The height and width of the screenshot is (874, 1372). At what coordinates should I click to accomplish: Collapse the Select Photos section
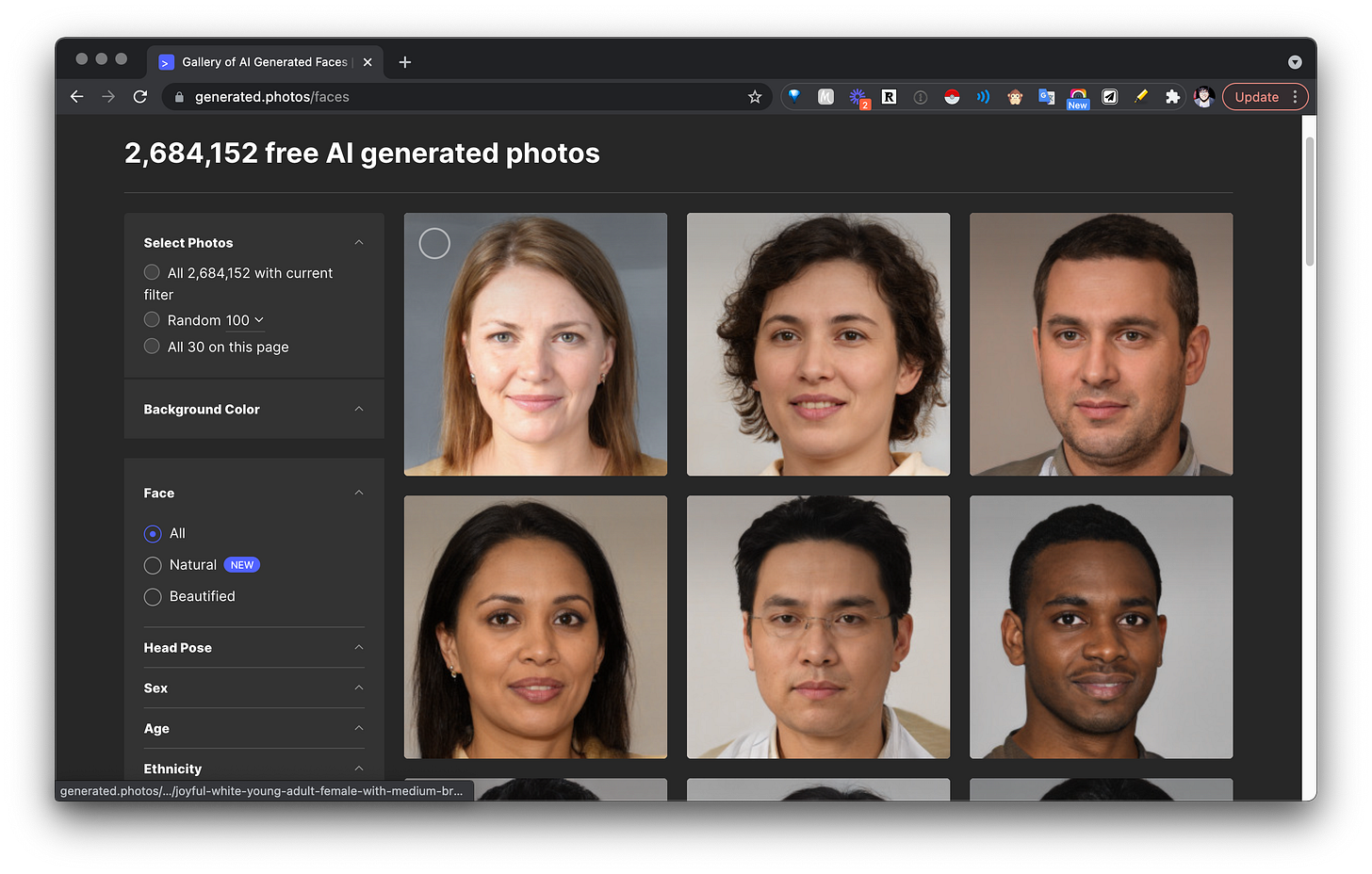359,242
